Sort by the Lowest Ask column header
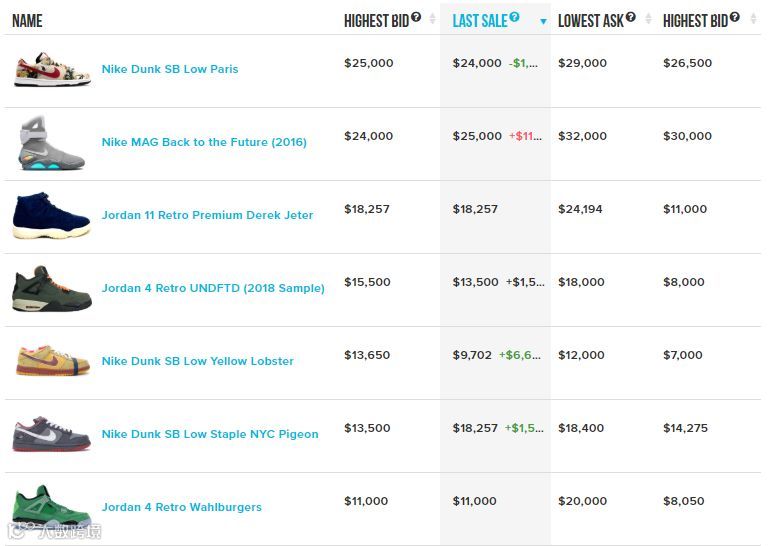The image size is (769, 546). [590, 21]
